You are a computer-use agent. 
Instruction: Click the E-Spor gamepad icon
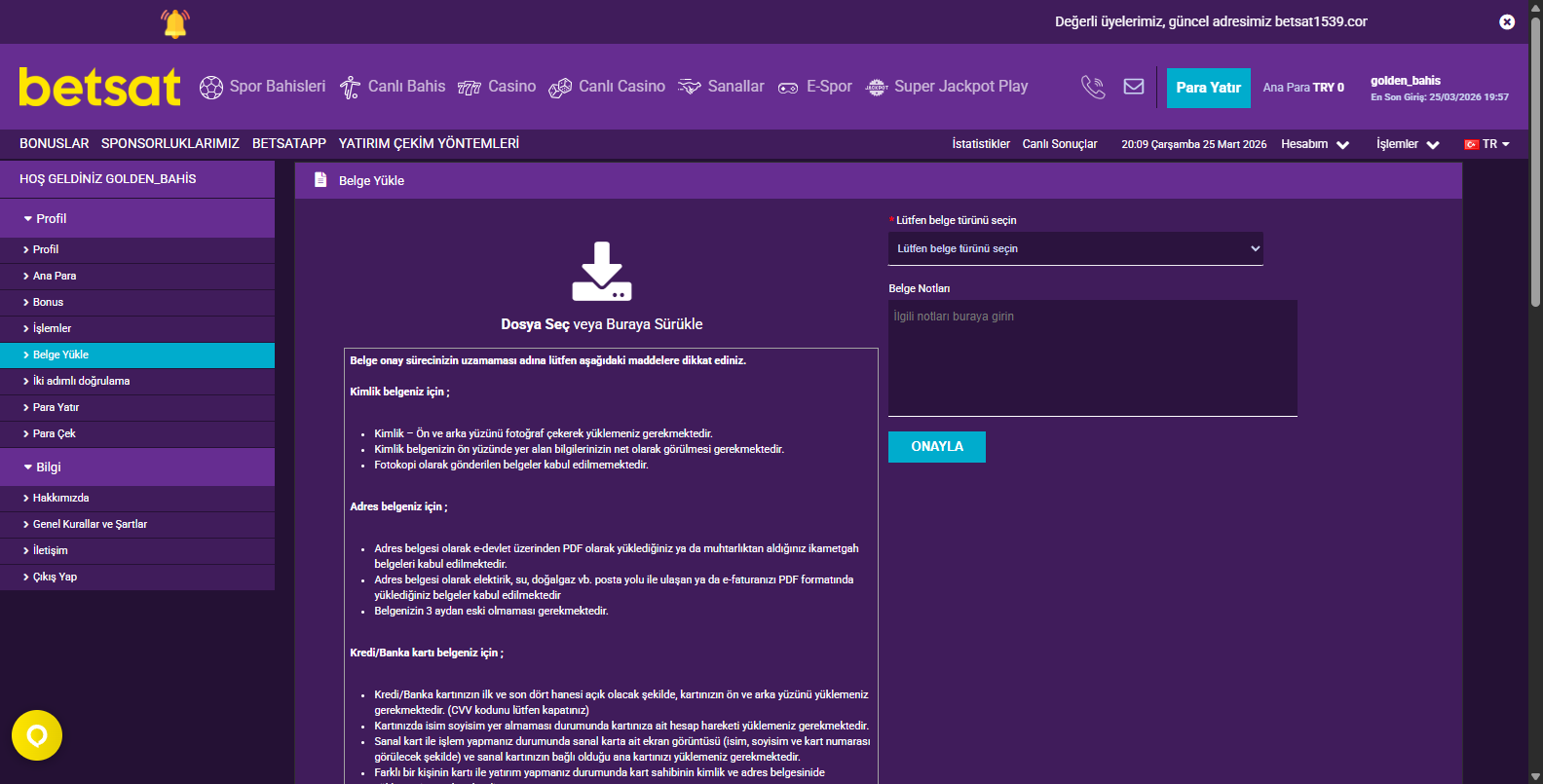(x=788, y=88)
